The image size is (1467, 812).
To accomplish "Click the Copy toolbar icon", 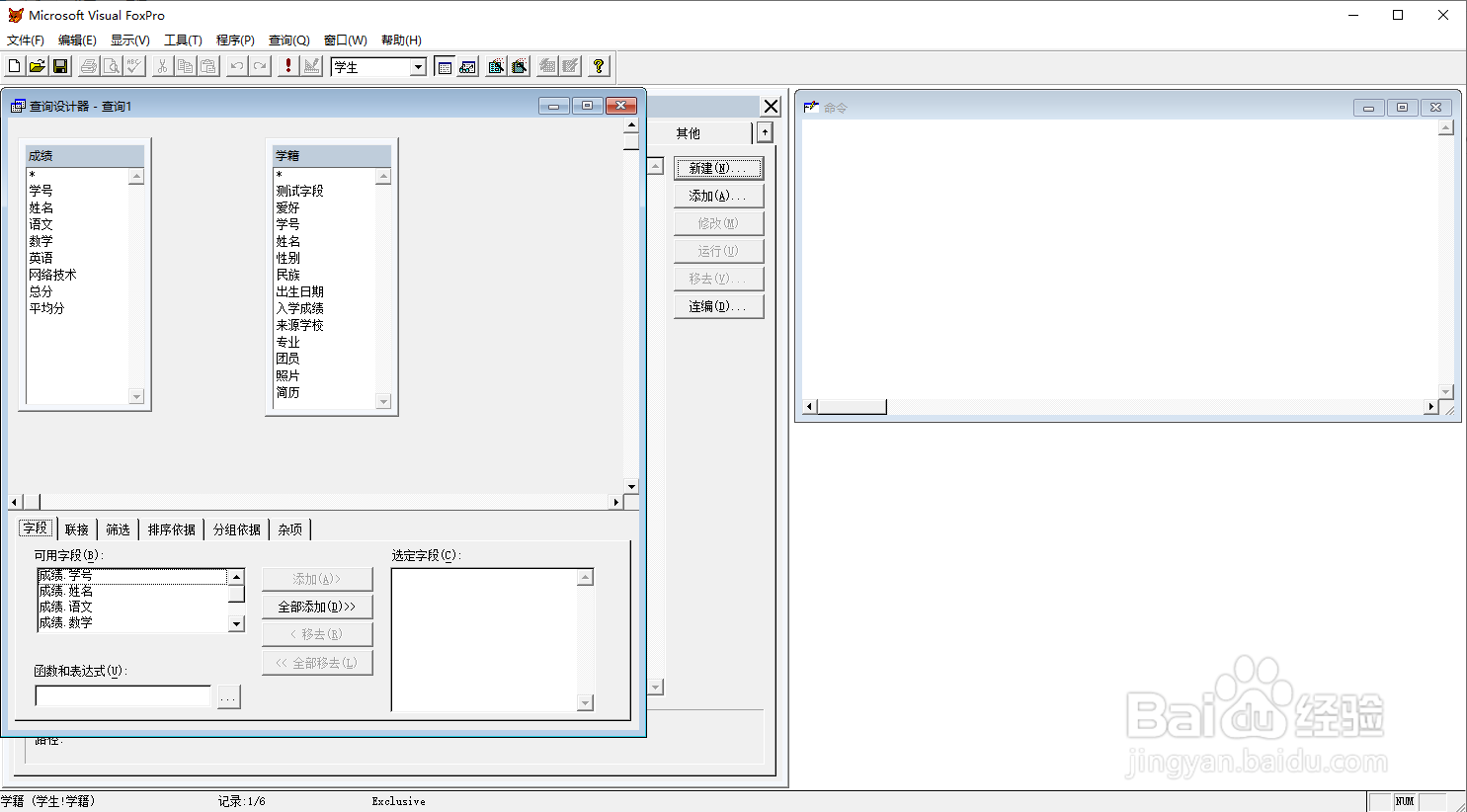I will pos(186,66).
